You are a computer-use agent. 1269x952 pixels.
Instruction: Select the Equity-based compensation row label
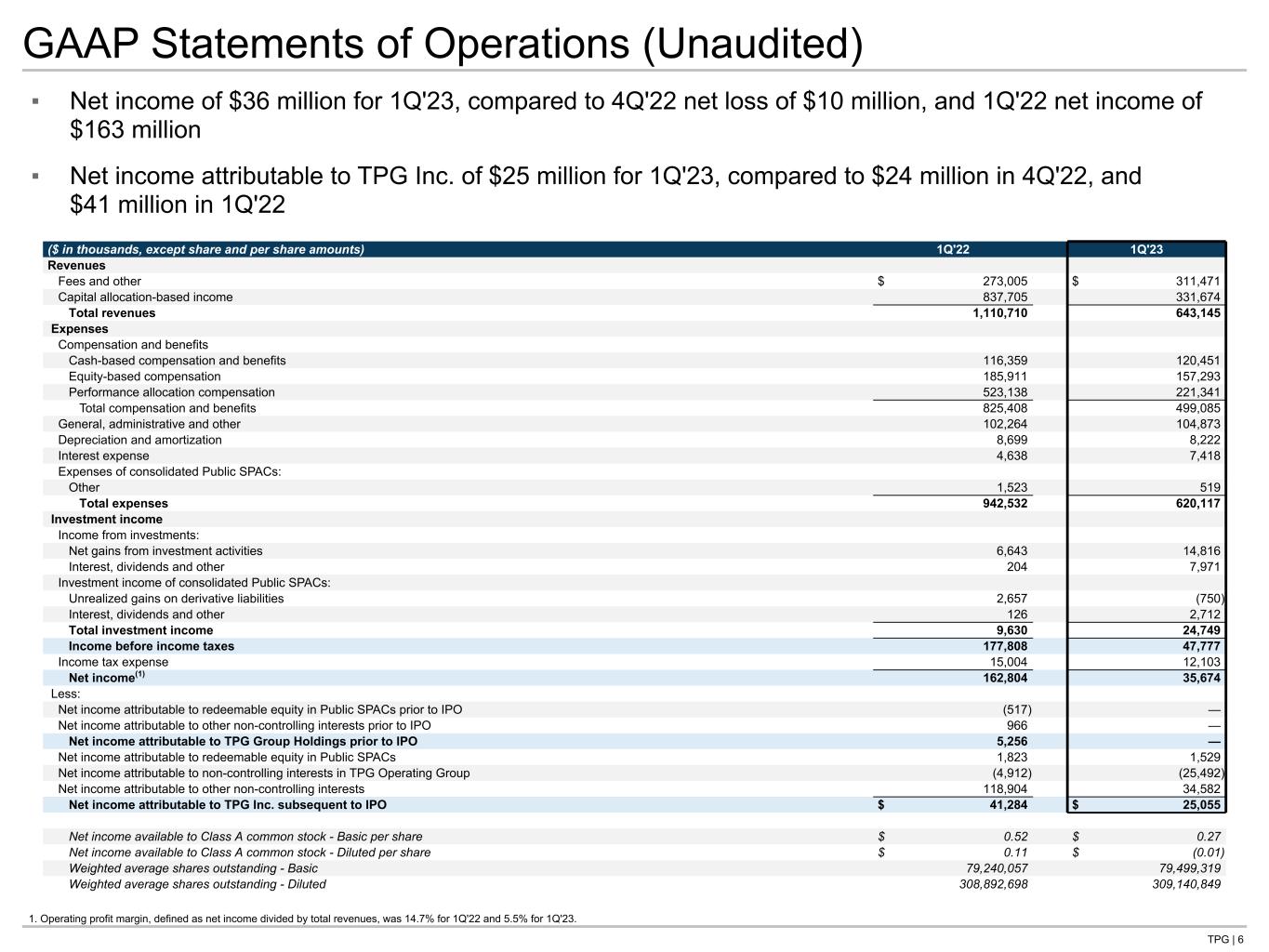[x=144, y=377]
